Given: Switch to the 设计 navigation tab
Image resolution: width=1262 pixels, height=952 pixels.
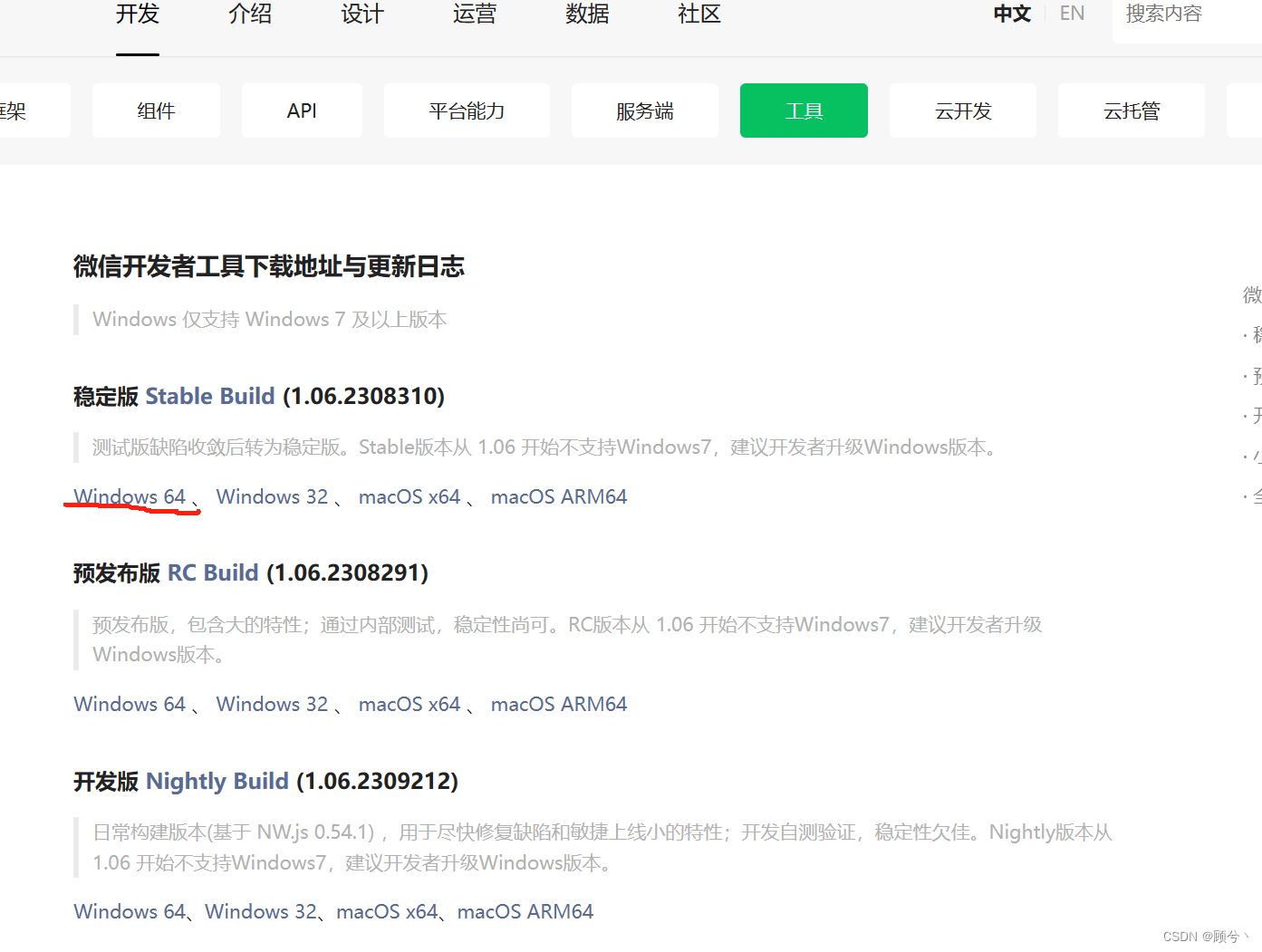Looking at the screenshot, I should coord(362,14).
